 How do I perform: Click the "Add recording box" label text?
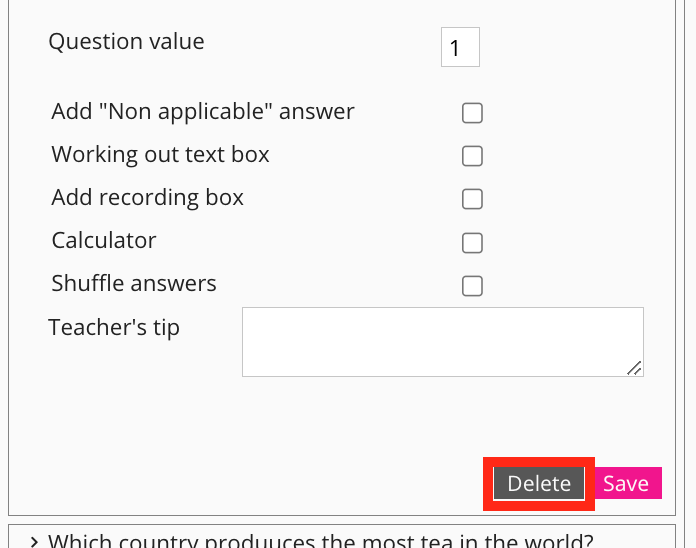click(147, 198)
